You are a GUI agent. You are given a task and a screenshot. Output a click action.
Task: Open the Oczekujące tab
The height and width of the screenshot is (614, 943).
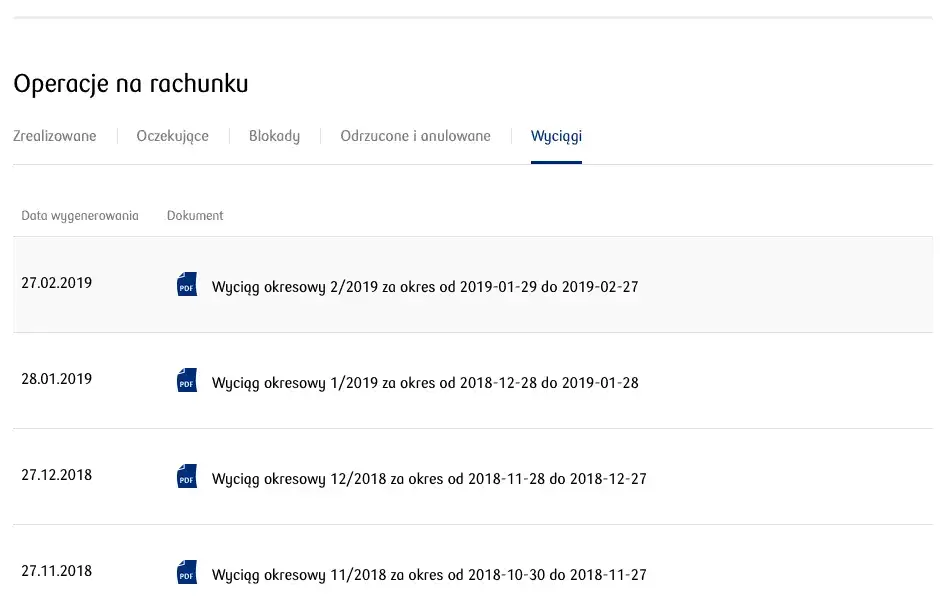(x=172, y=136)
